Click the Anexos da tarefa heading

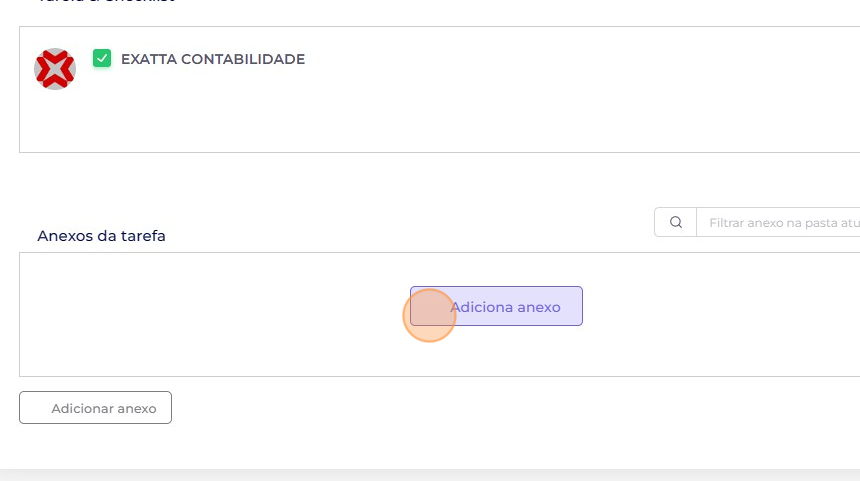point(101,236)
